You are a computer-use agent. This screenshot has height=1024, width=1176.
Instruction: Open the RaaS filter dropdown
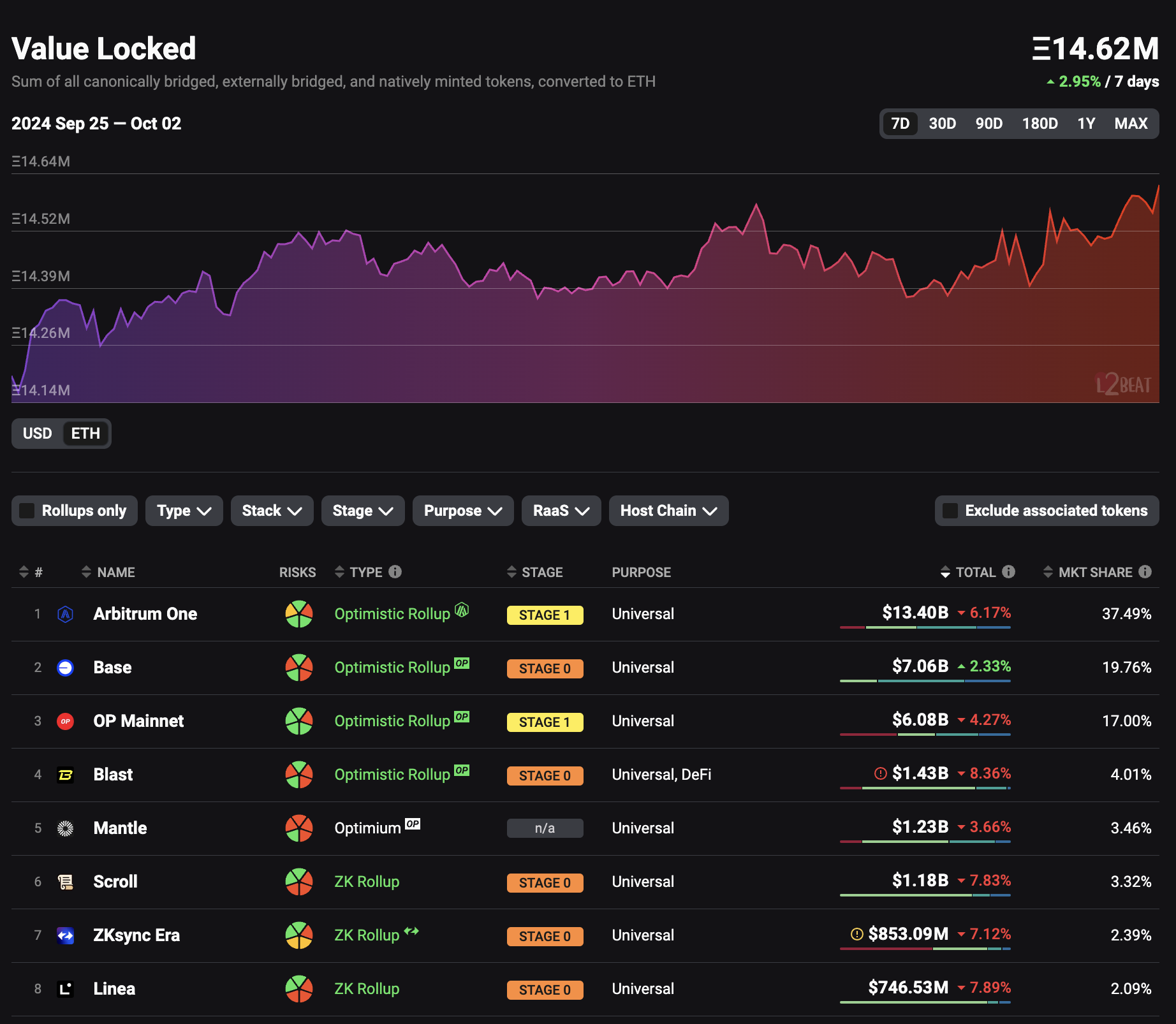pyautogui.click(x=561, y=511)
